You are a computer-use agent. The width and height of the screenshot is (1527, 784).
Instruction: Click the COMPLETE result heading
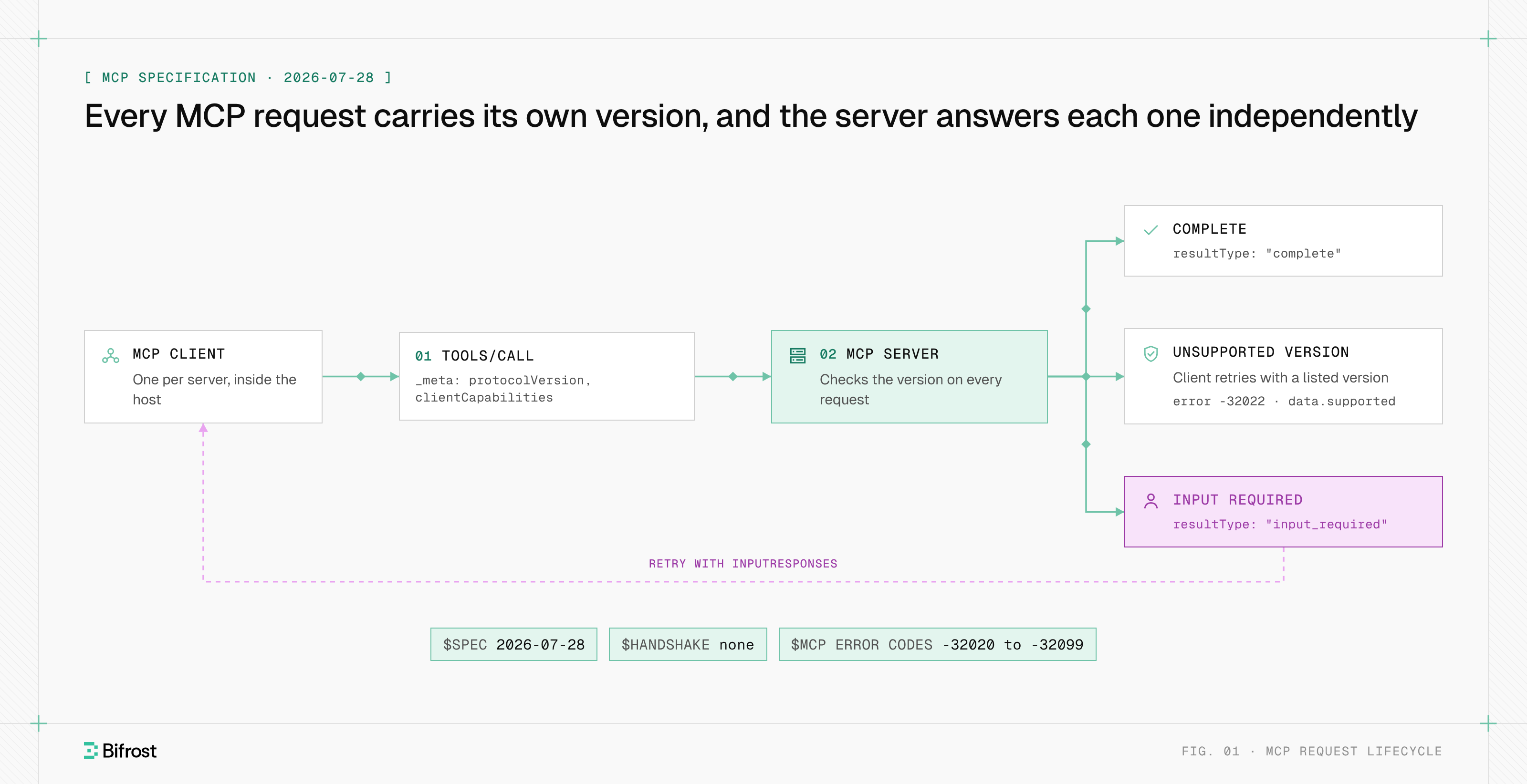tap(1209, 229)
